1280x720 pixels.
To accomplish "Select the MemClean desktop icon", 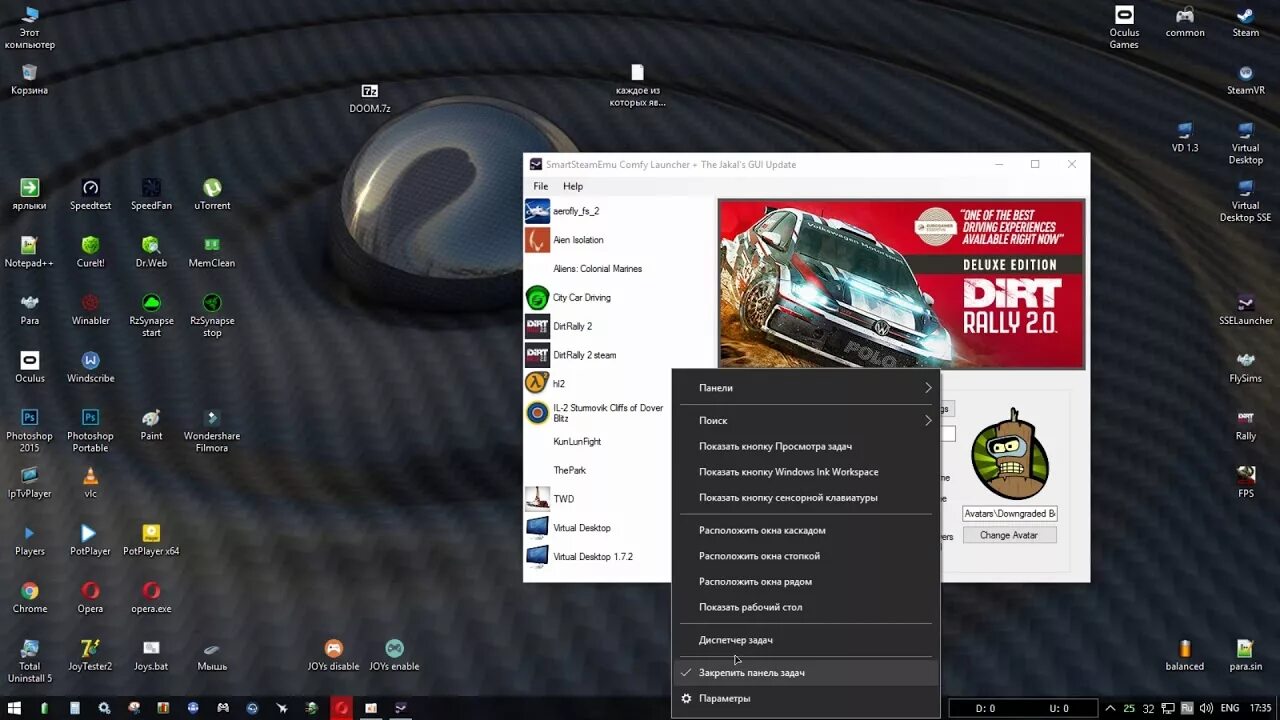I will (212, 252).
